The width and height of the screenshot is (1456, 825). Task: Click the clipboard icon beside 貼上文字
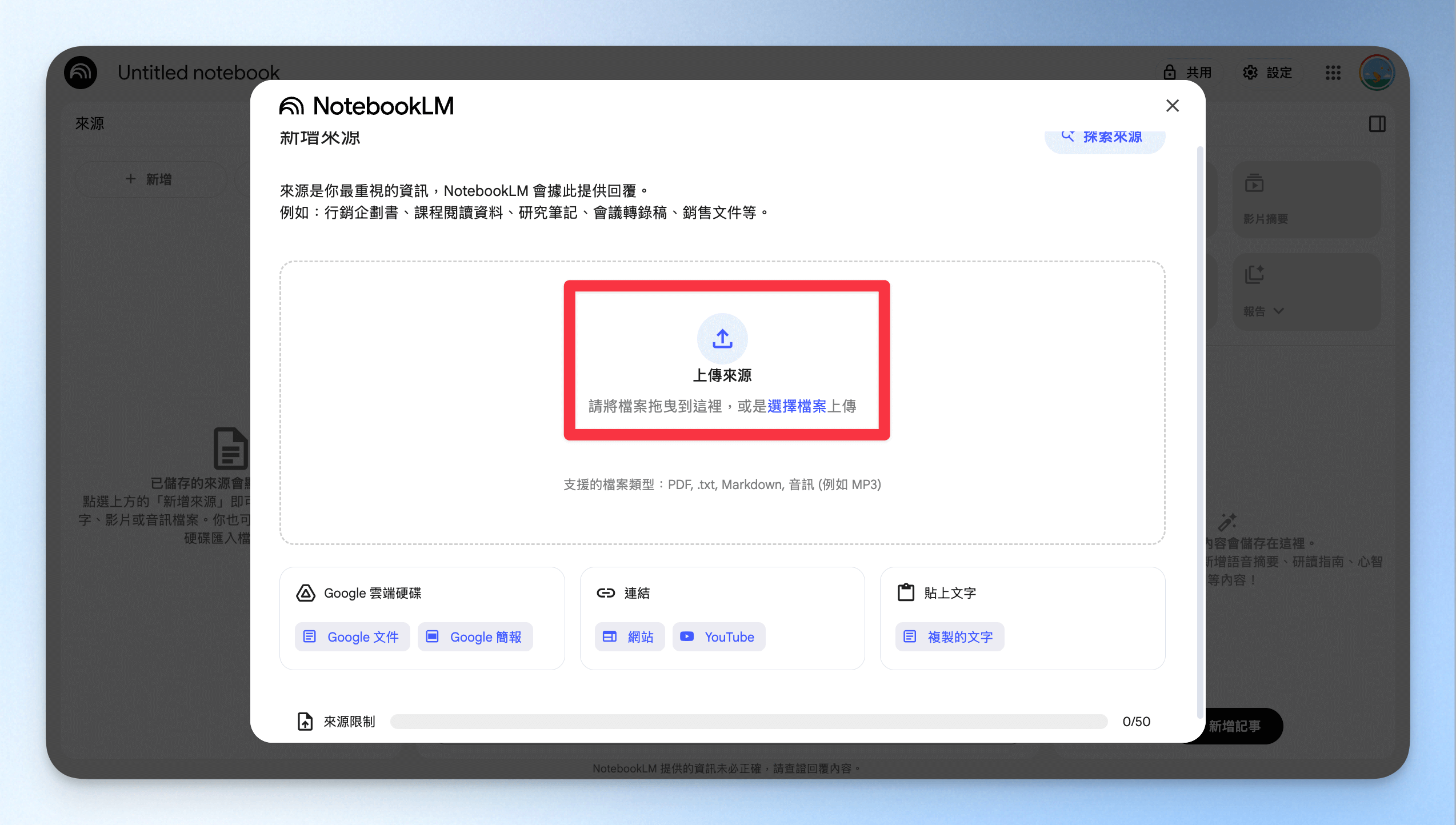(906, 592)
